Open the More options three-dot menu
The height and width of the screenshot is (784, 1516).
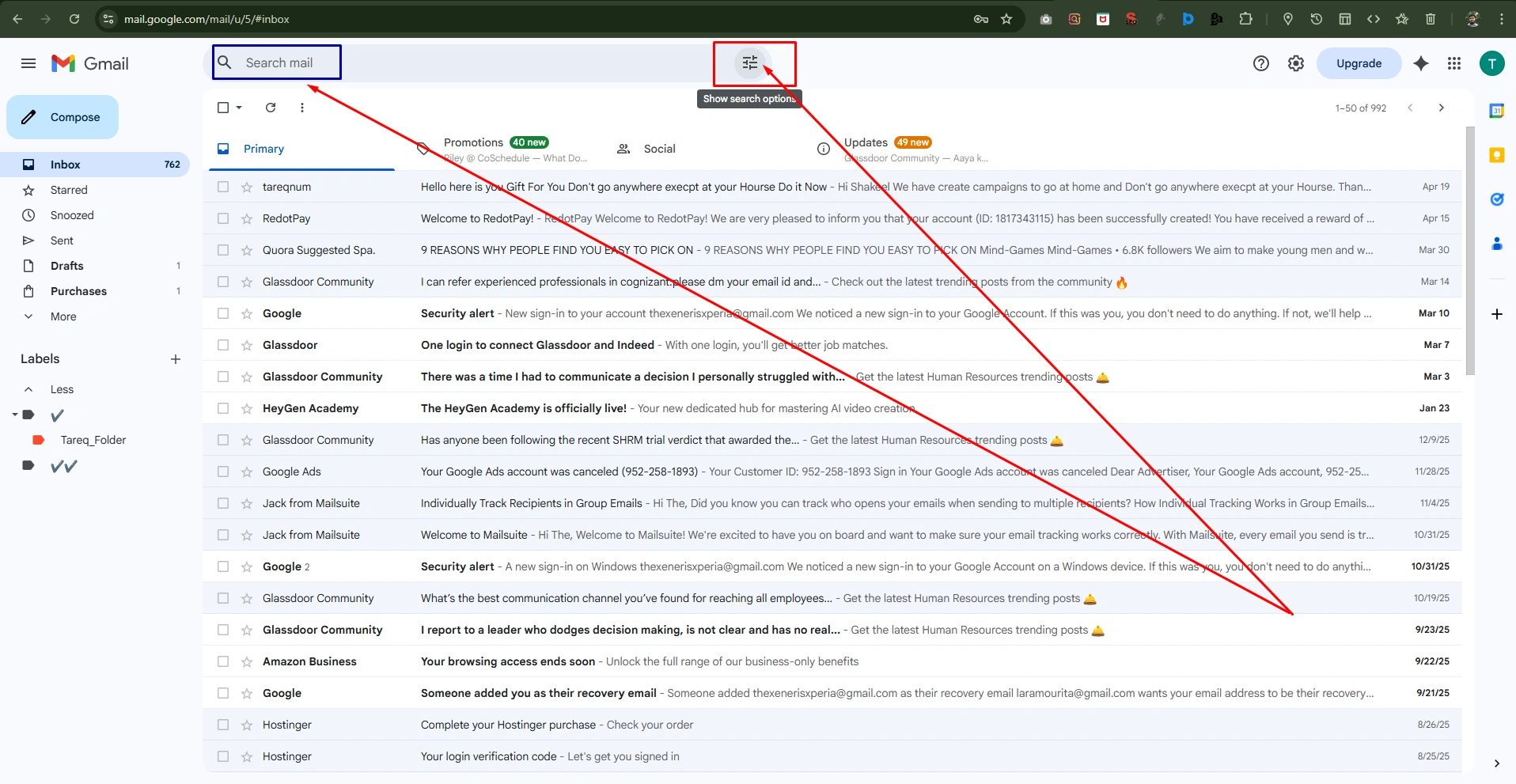tap(302, 108)
